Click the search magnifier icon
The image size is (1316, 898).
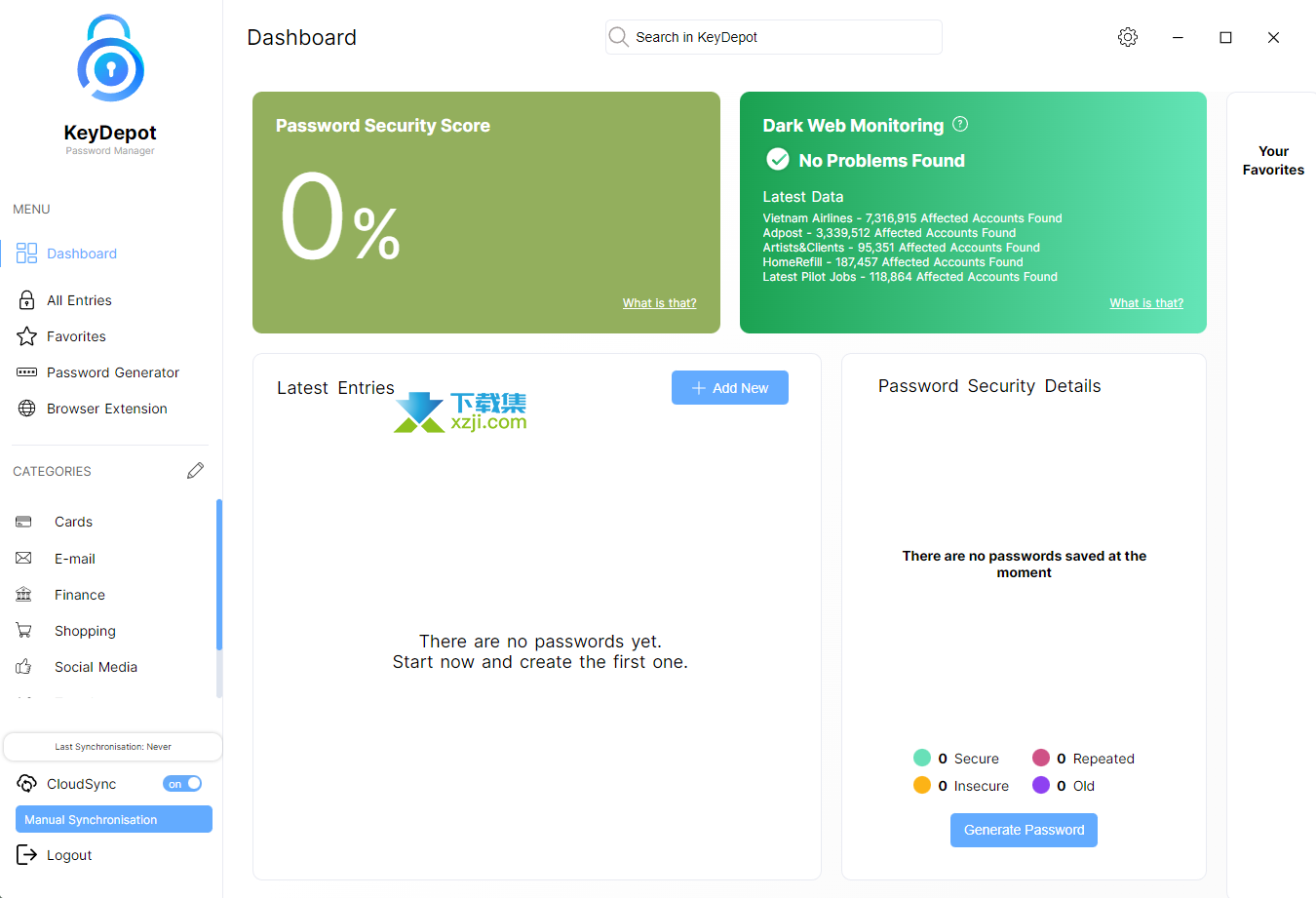pos(619,37)
